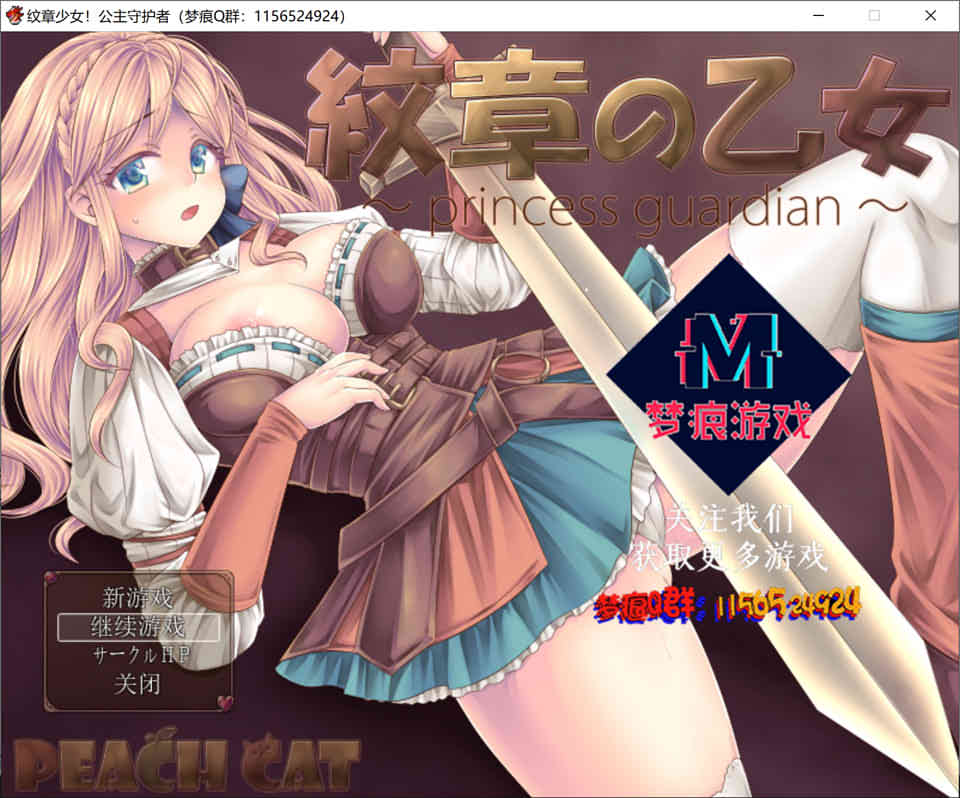Start a new game with 新游戏
This screenshot has height=798, width=960.
click(138, 598)
